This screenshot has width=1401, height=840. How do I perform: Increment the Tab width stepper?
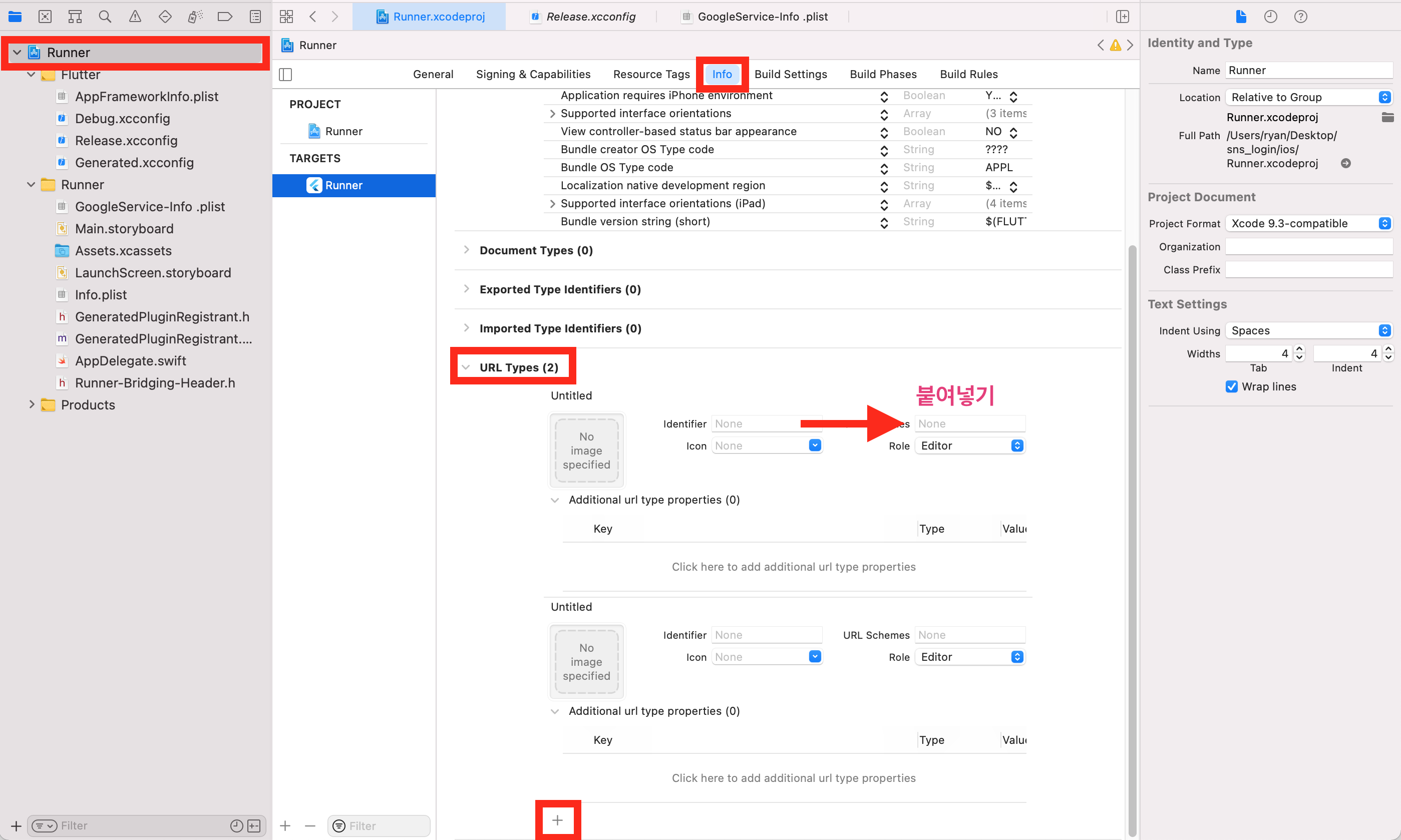click(x=1300, y=349)
